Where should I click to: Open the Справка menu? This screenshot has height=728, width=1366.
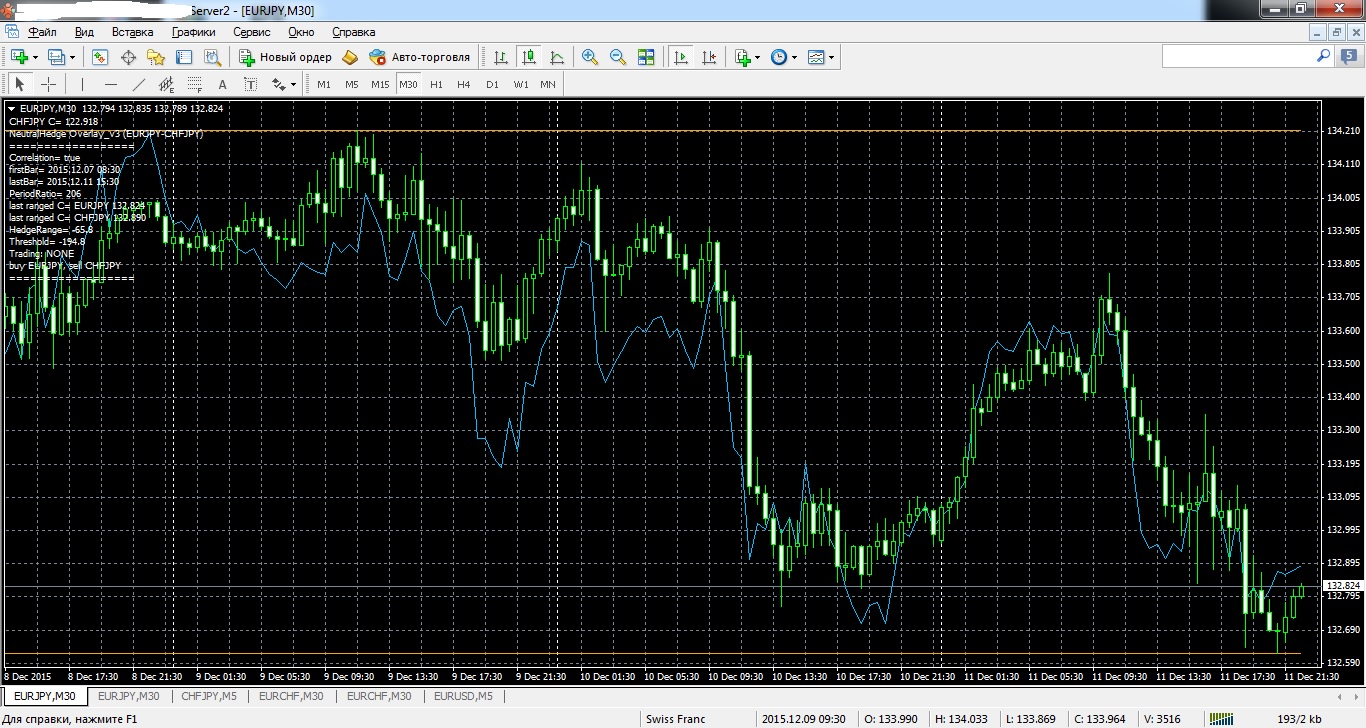[x=353, y=32]
